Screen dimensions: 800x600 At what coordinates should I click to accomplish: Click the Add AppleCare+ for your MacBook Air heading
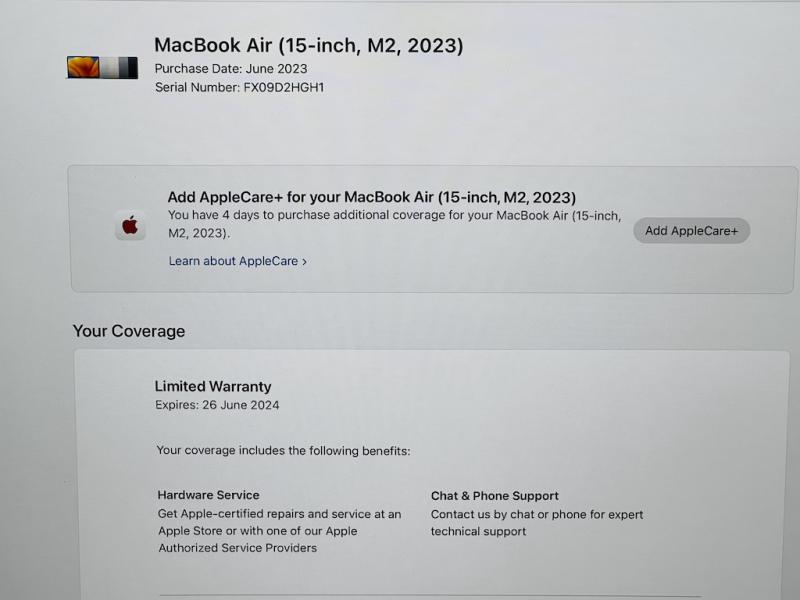coord(371,197)
